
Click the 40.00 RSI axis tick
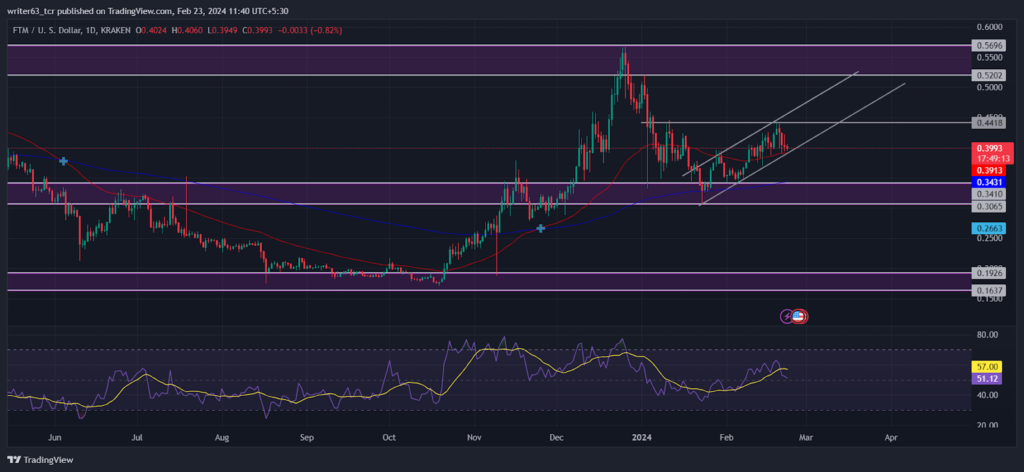[x=988, y=395]
